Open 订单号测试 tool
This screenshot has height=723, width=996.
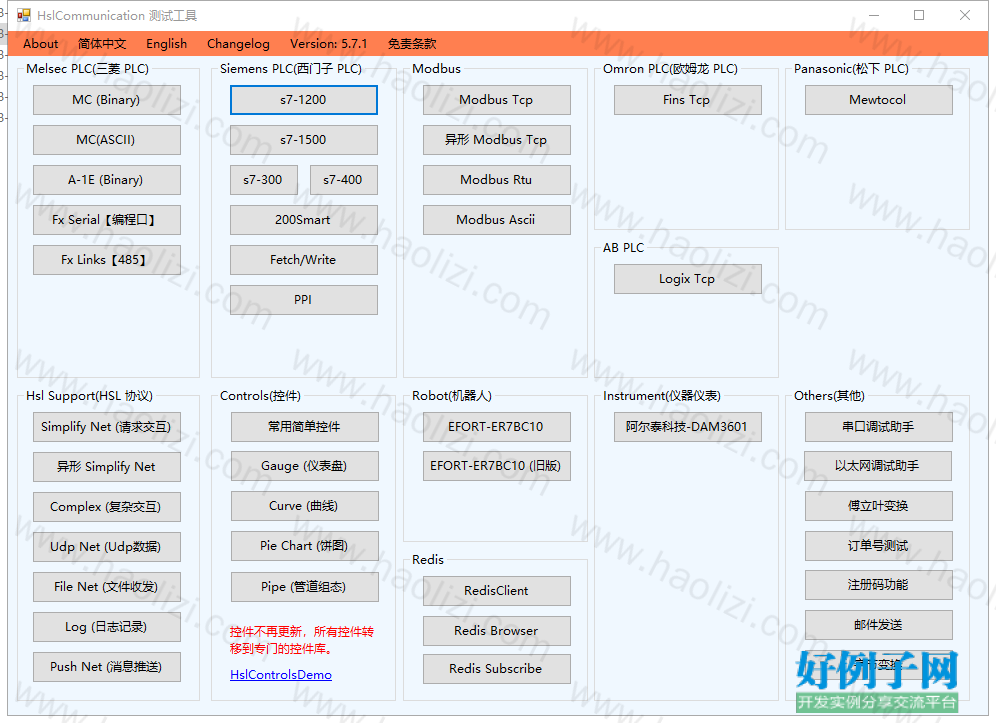(878, 546)
